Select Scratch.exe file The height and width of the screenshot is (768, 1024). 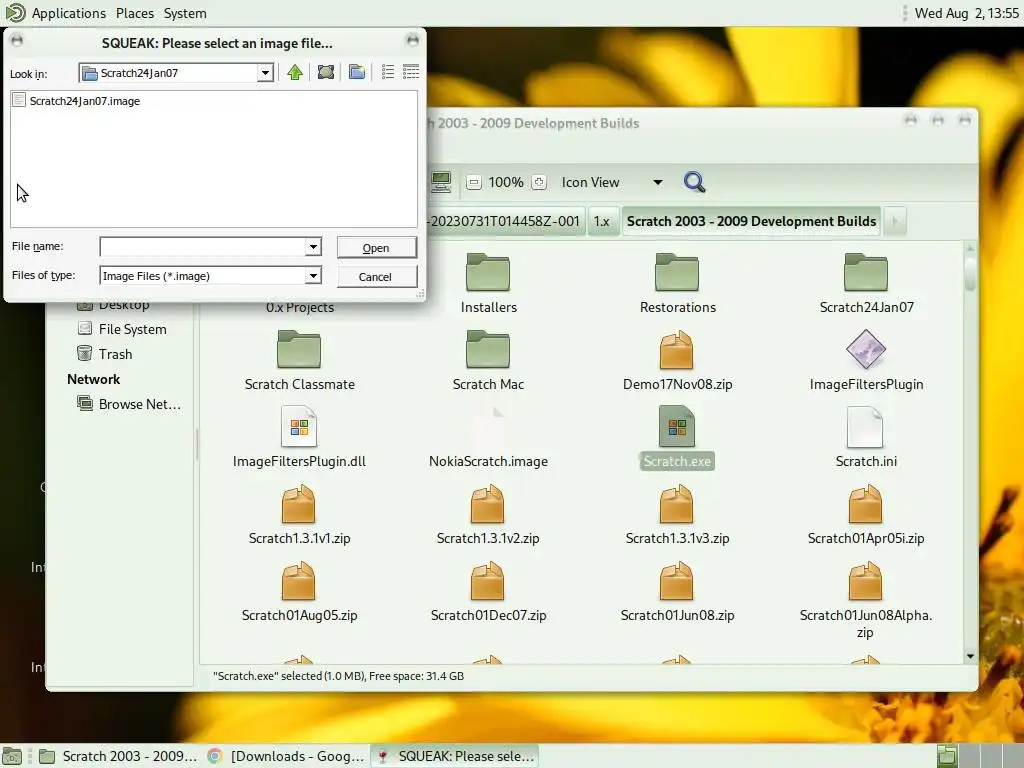[x=677, y=438]
